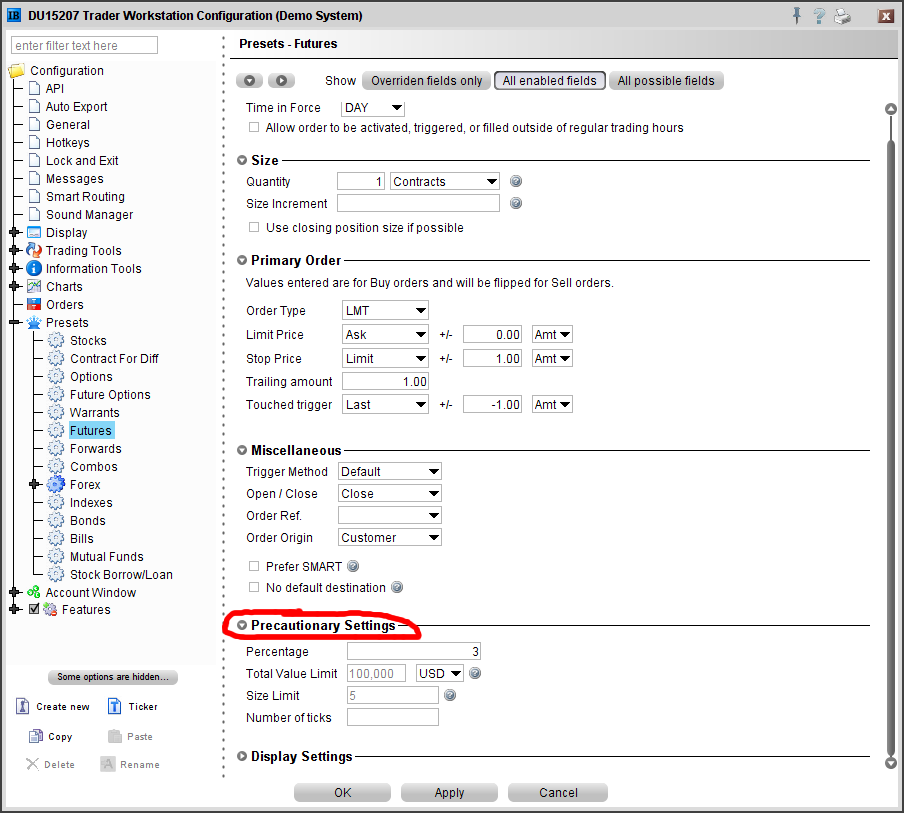This screenshot has width=904, height=813.
Task: Click the pin icon in title bar
Action: [x=796, y=15]
